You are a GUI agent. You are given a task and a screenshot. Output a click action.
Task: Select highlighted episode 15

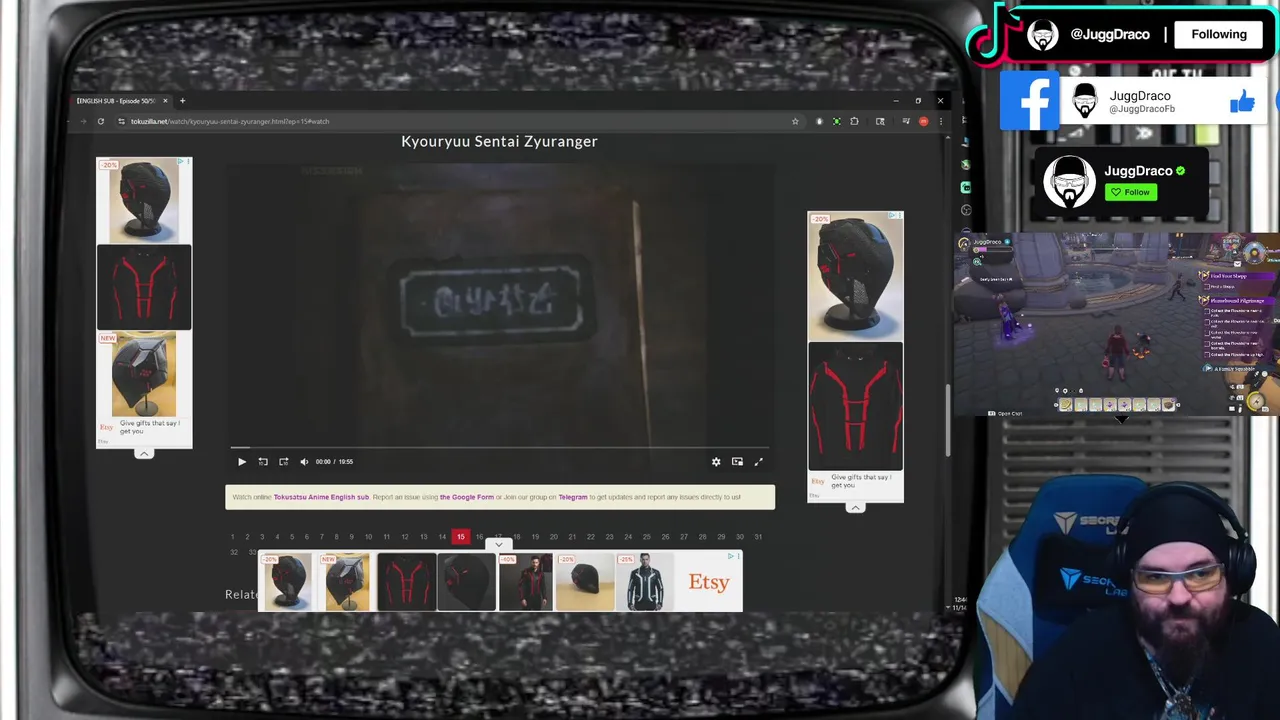click(x=460, y=537)
